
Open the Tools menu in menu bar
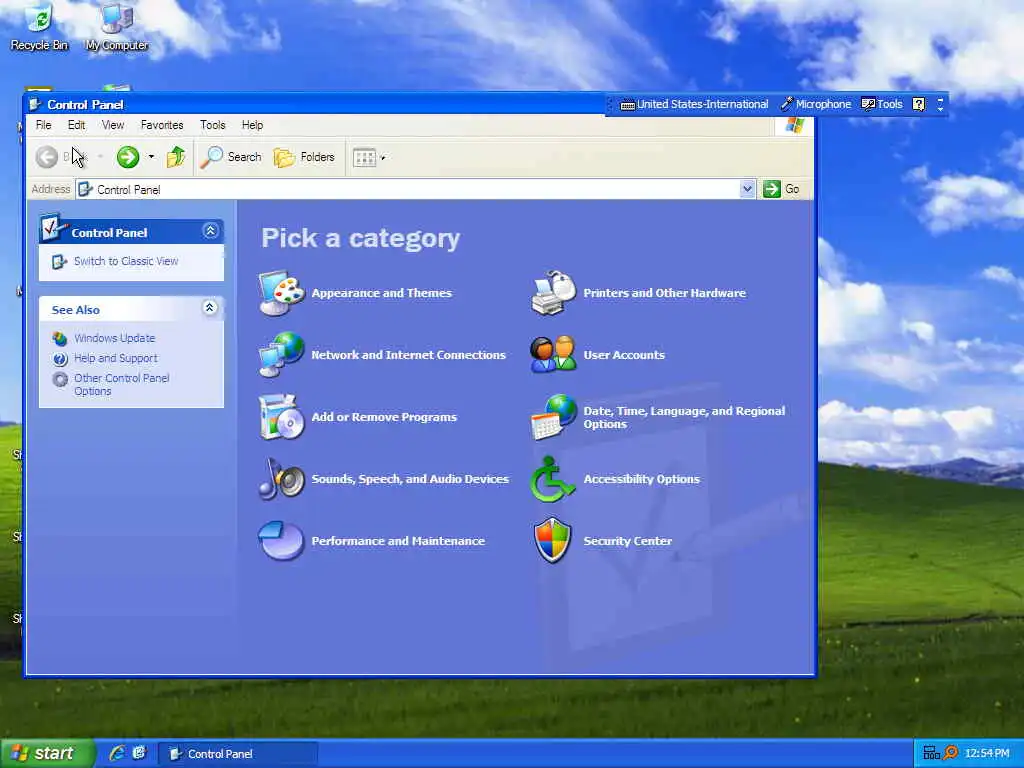click(x=212, y=125)
